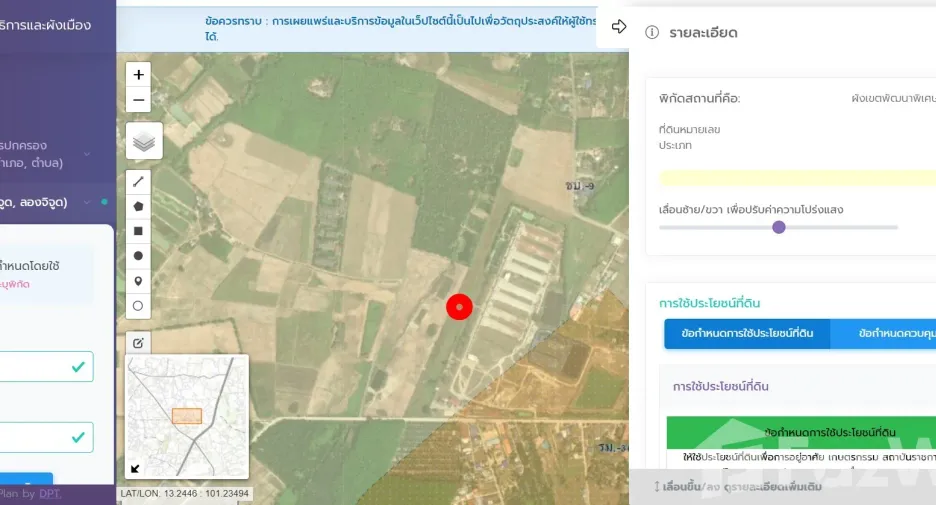
Task: Click the yellow land type color bar
Action: (798, 177)
